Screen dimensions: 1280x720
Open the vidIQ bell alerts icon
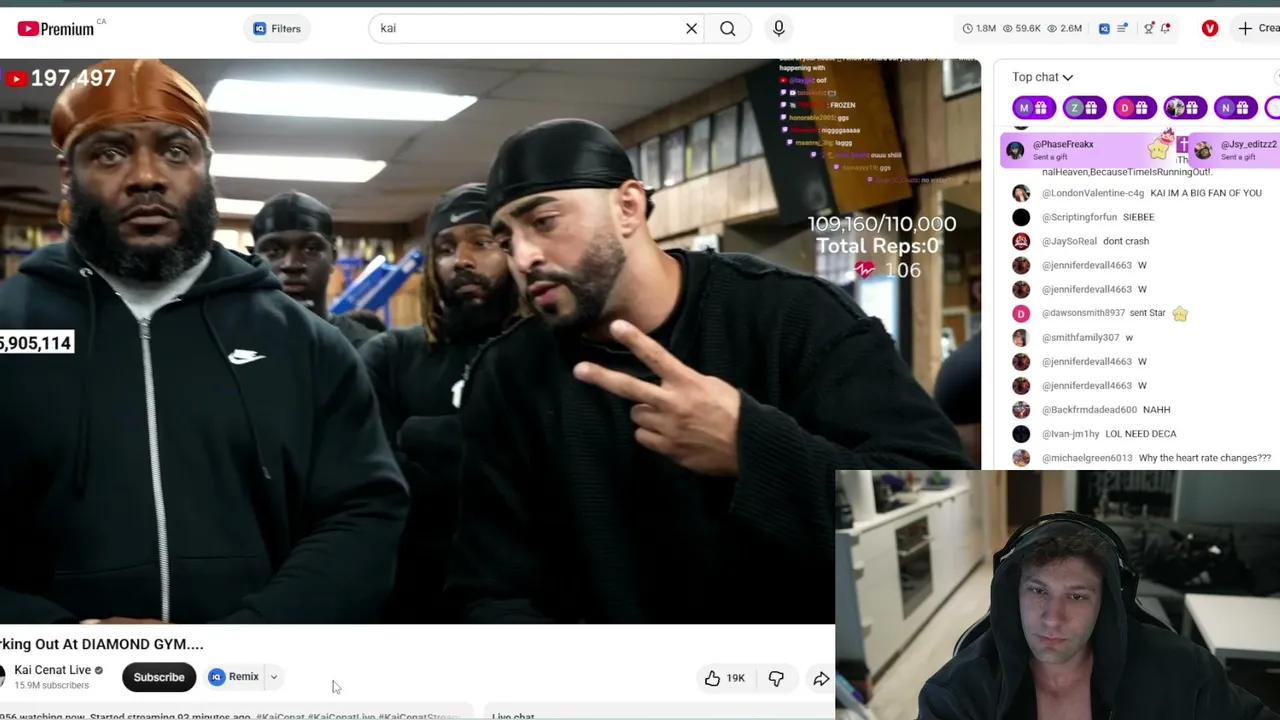click(1165, 29)
